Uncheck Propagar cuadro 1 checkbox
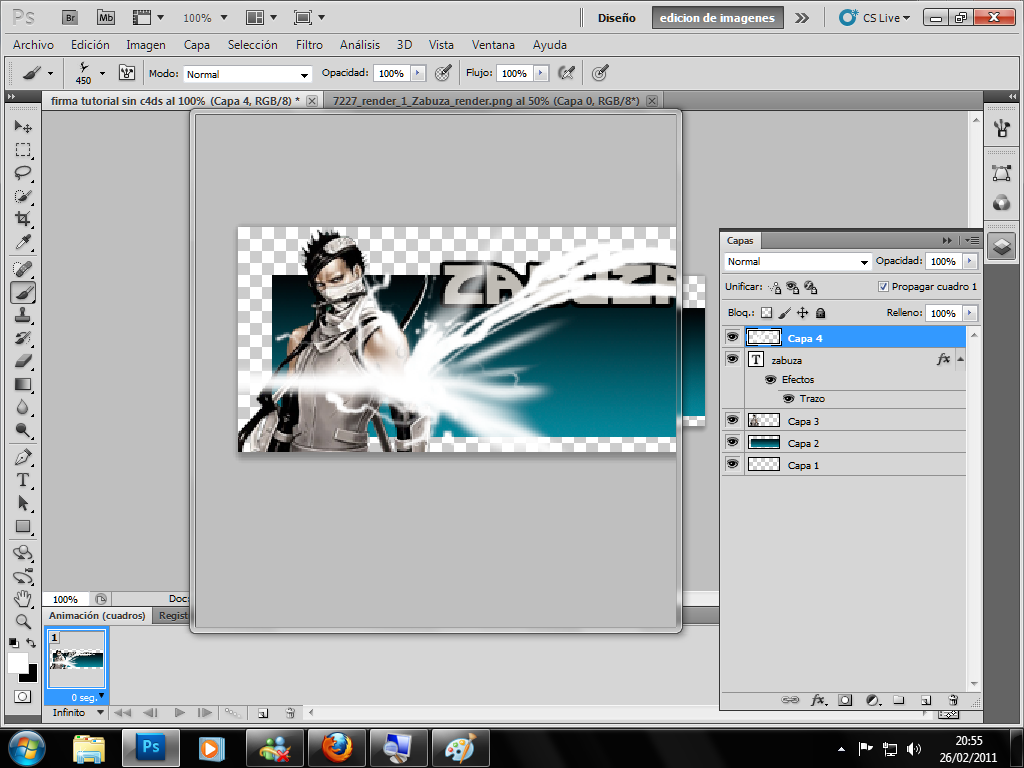 pyautogui.click(x=883, y=287)
